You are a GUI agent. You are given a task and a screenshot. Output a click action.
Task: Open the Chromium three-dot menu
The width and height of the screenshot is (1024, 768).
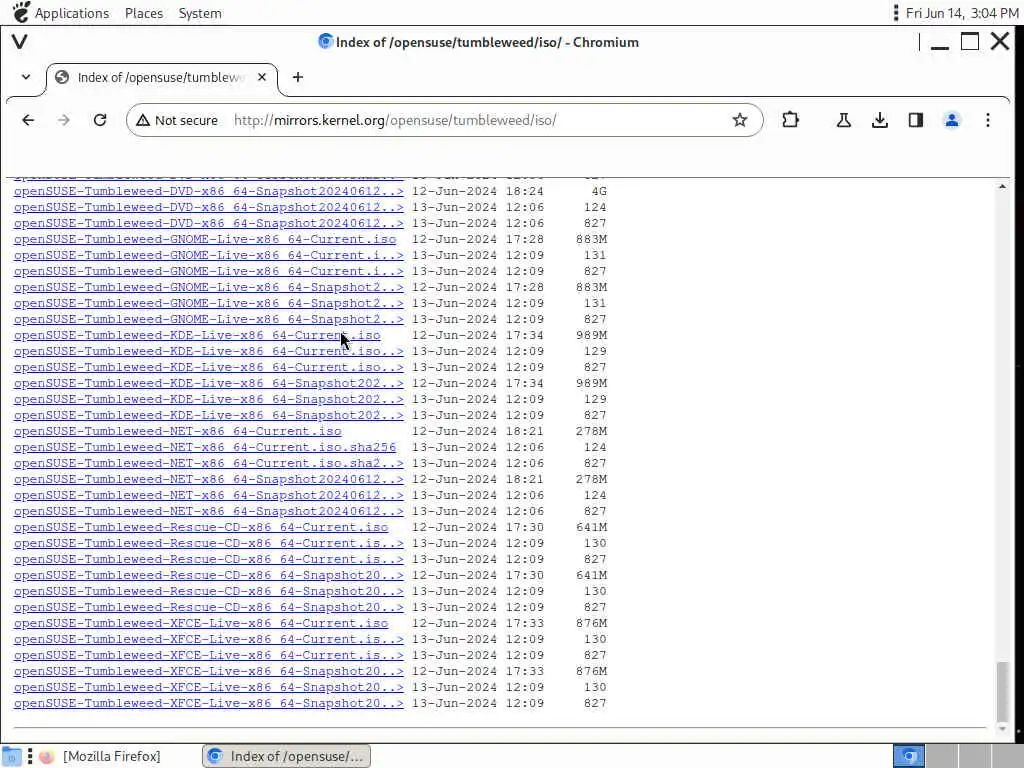[987, 120]
